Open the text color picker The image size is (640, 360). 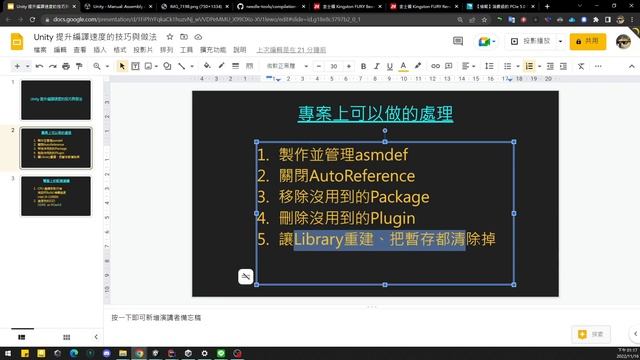(x=403, y=66)
